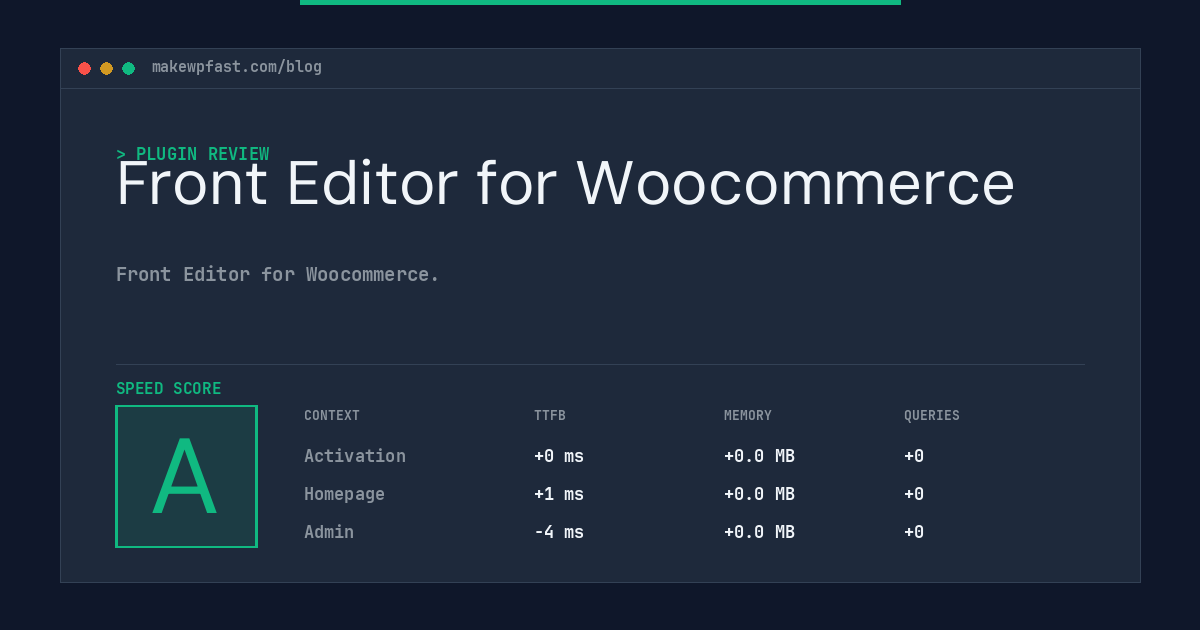The height and width of the screenshot is (630, 1200).
Task: Select the '> PLUGIN REVIEW' label
Action: point(193,154)
